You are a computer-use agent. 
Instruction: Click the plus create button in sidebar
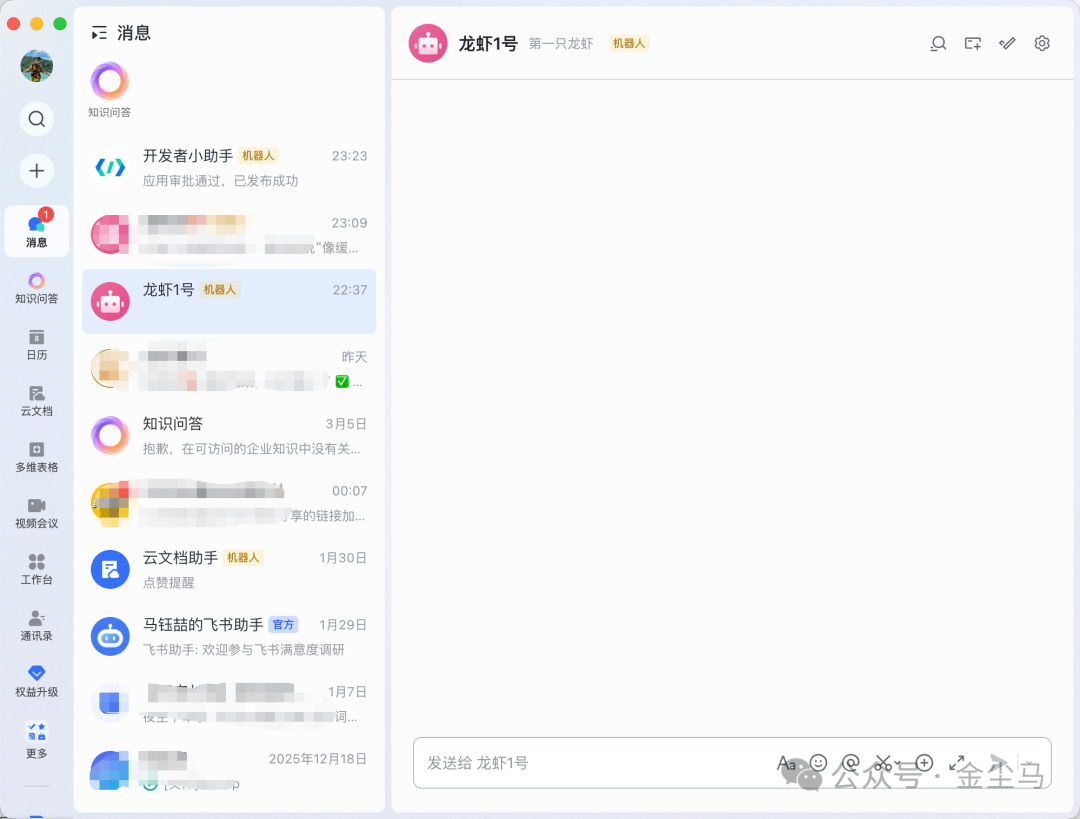[37, 170]
